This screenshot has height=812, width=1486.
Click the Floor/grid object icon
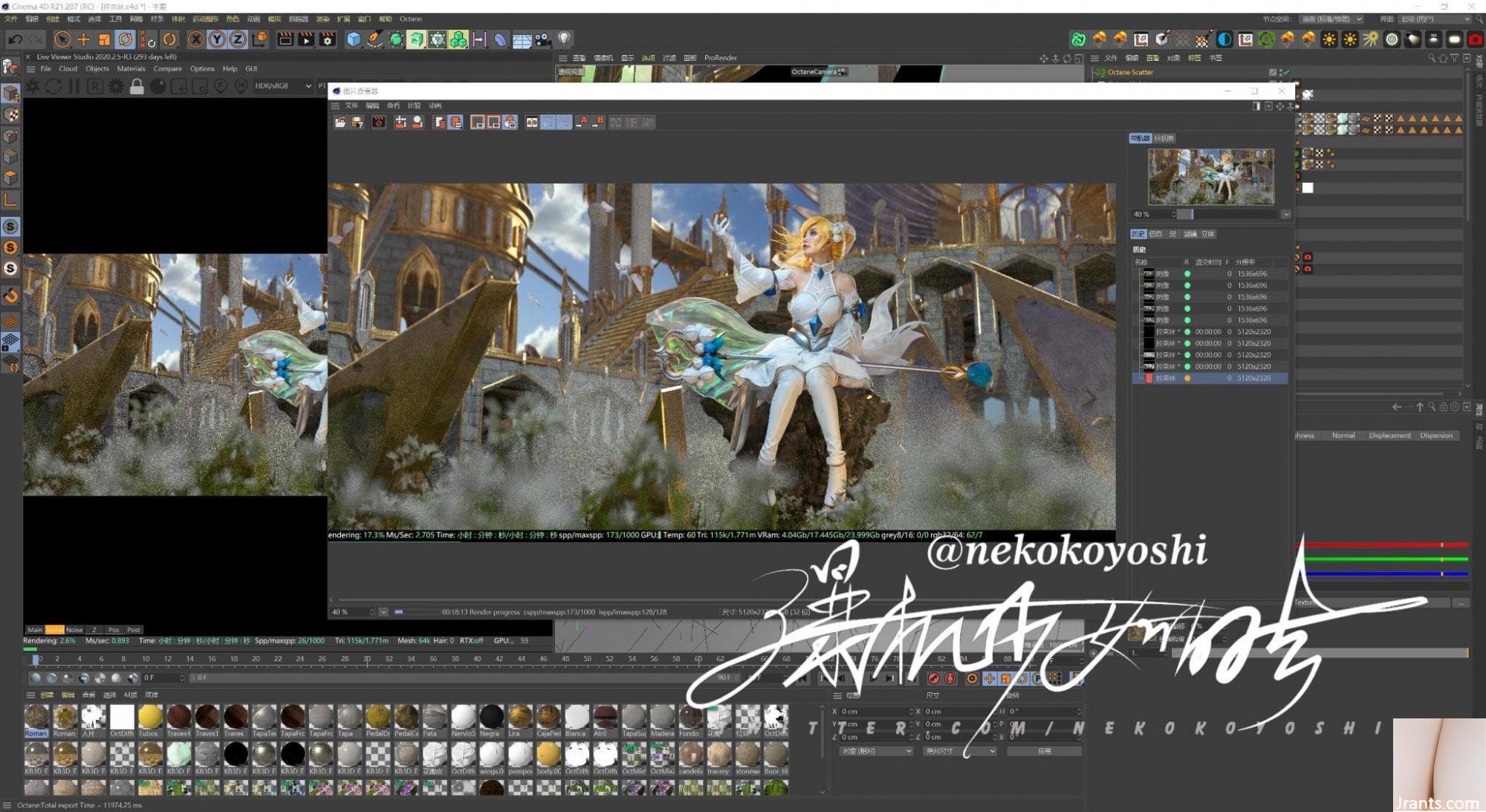click(522, 39)
